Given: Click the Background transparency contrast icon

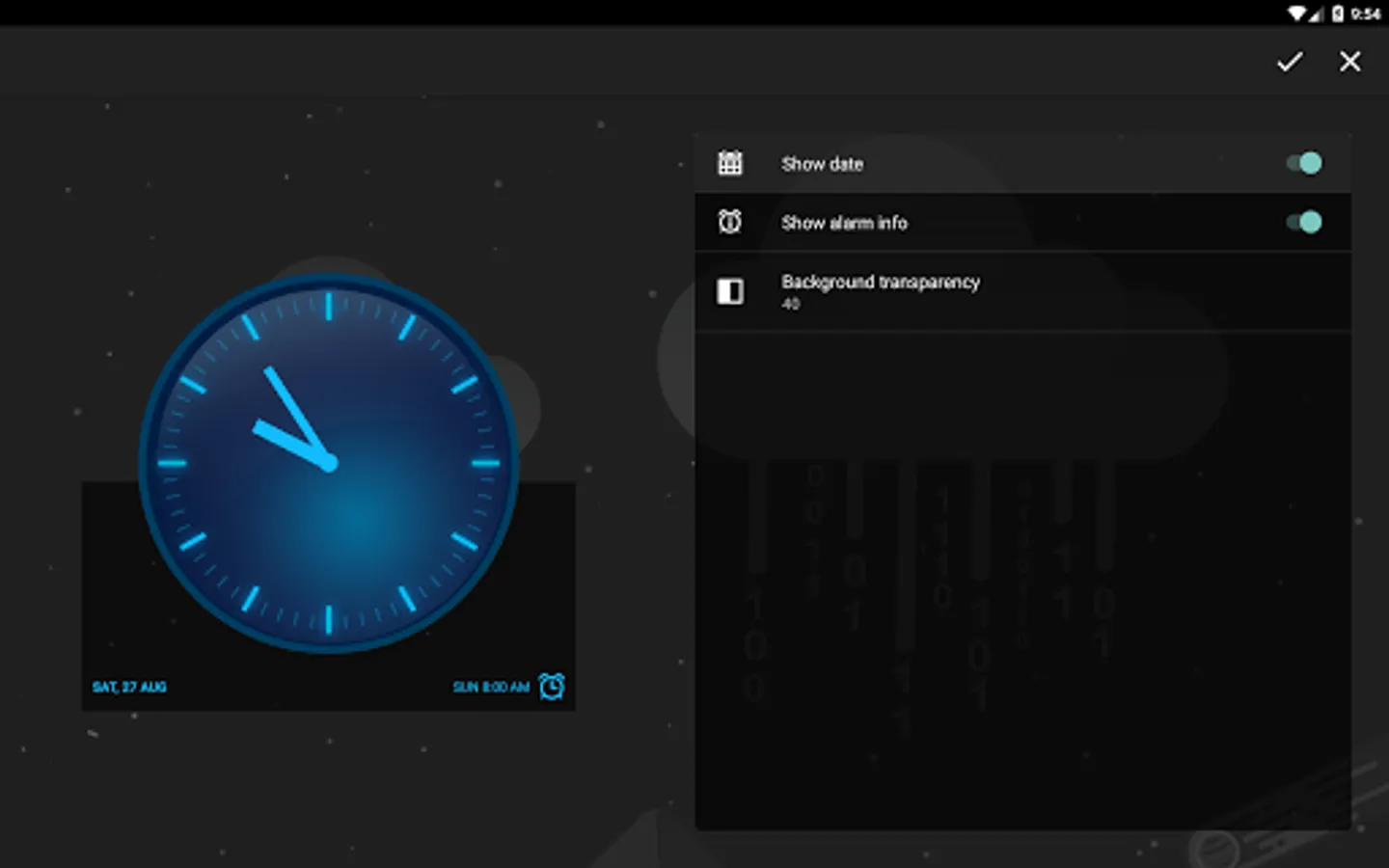Looking at the screenshot, I should click(730, 291).
